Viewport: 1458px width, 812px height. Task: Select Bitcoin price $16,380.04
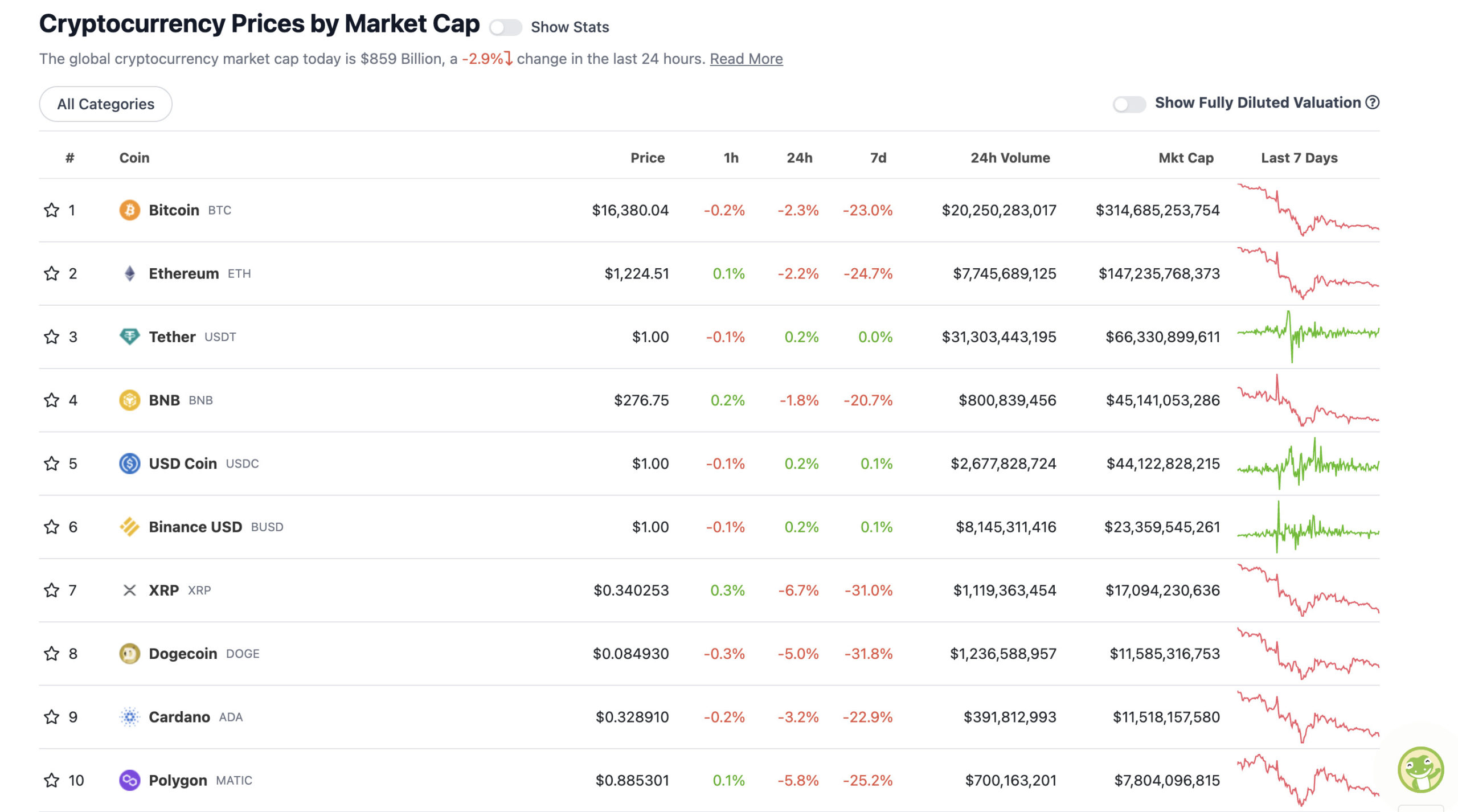point(630,210)
